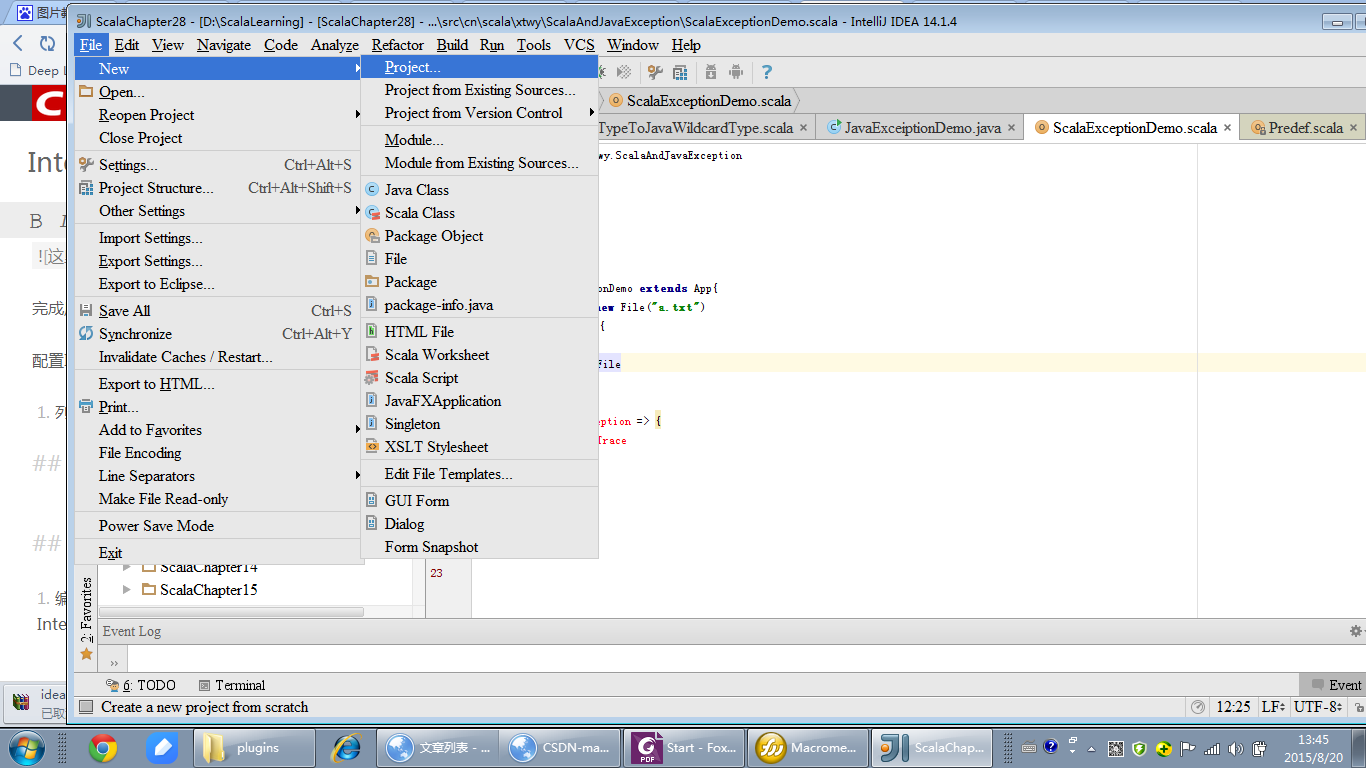1366x768 pixels.
Task: Choose Project from Existing Sources...
Action: 479,90
